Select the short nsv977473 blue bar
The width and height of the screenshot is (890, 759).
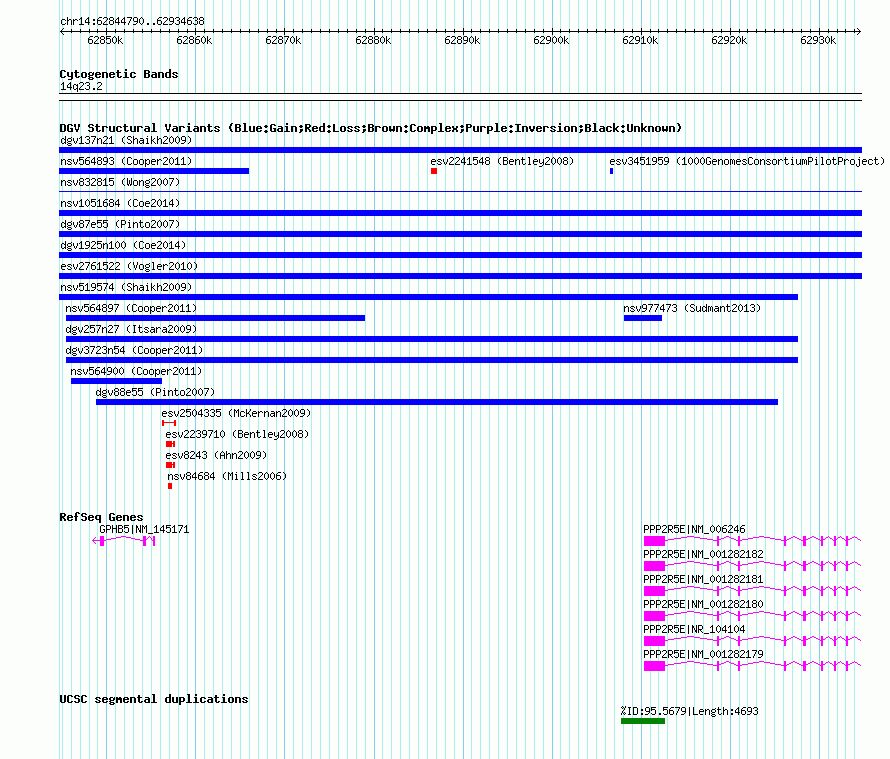[643, 318]
